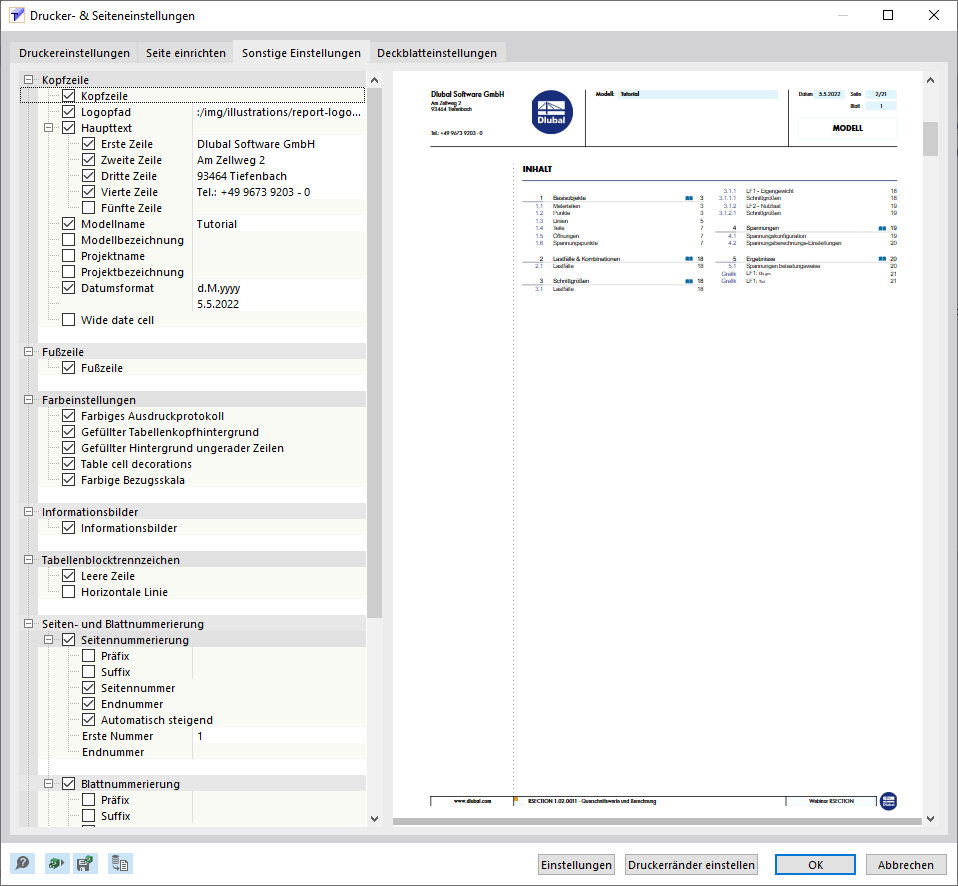Check the Horizontale Linie option
Image resolution: width=958 pixels, height=886 pixels.
click(x=68, y=592)
